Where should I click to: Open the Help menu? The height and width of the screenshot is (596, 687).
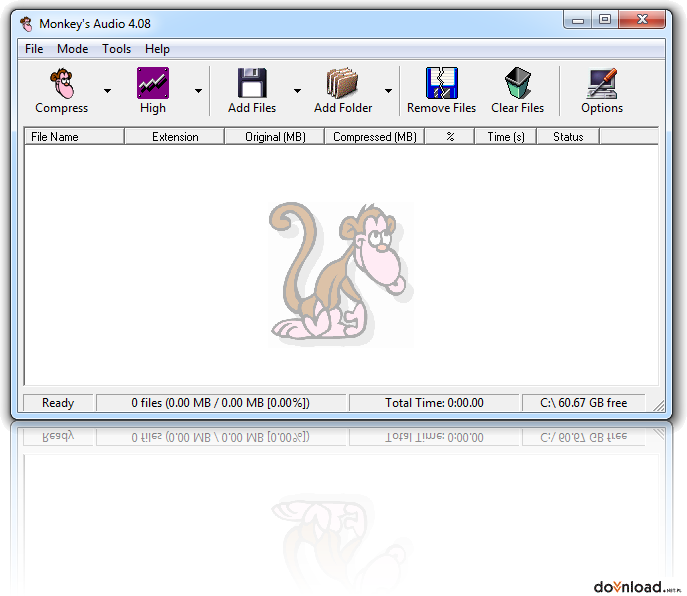pyautogui.click(x=157, y=49)
